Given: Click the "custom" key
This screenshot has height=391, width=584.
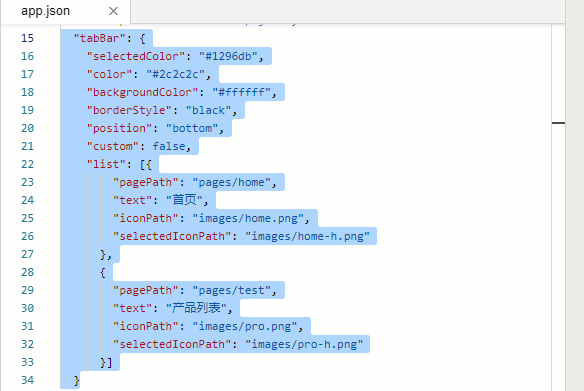Looking at the screenshot, I should [112, 146].
